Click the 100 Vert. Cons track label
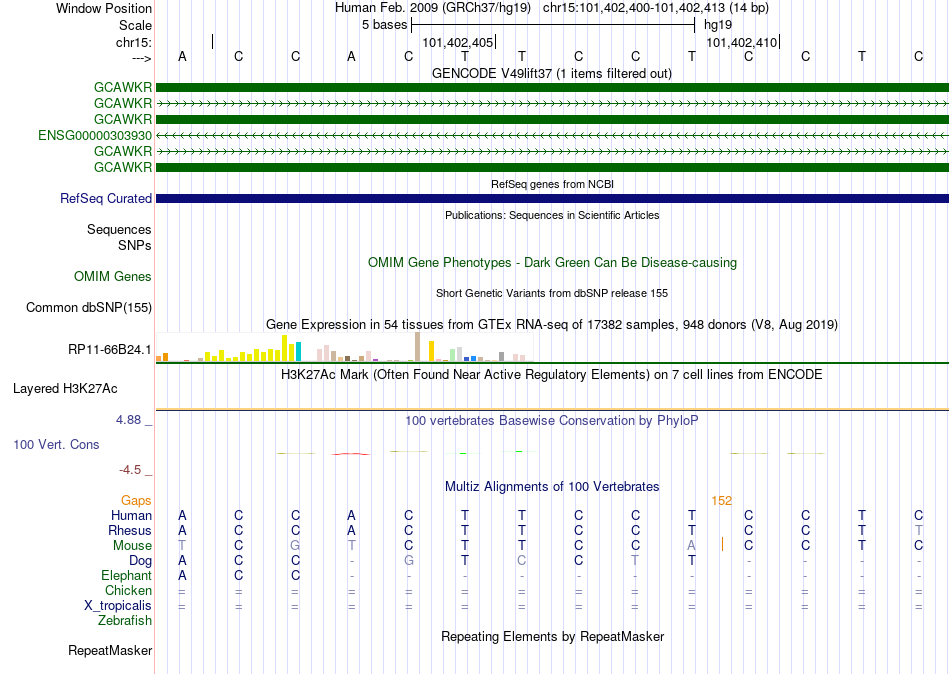 click(56, 444)
